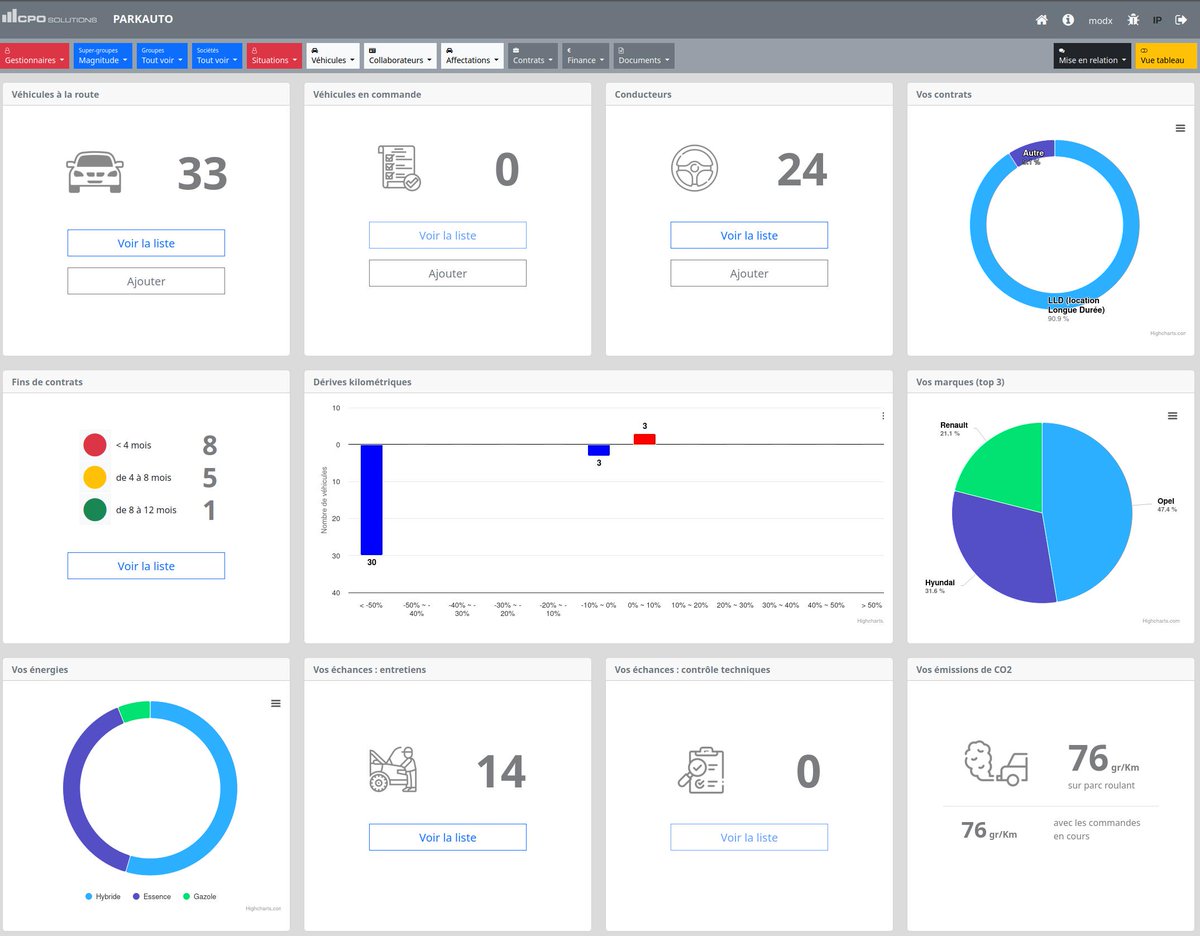Open Mise en relation

coord(1090,58)
